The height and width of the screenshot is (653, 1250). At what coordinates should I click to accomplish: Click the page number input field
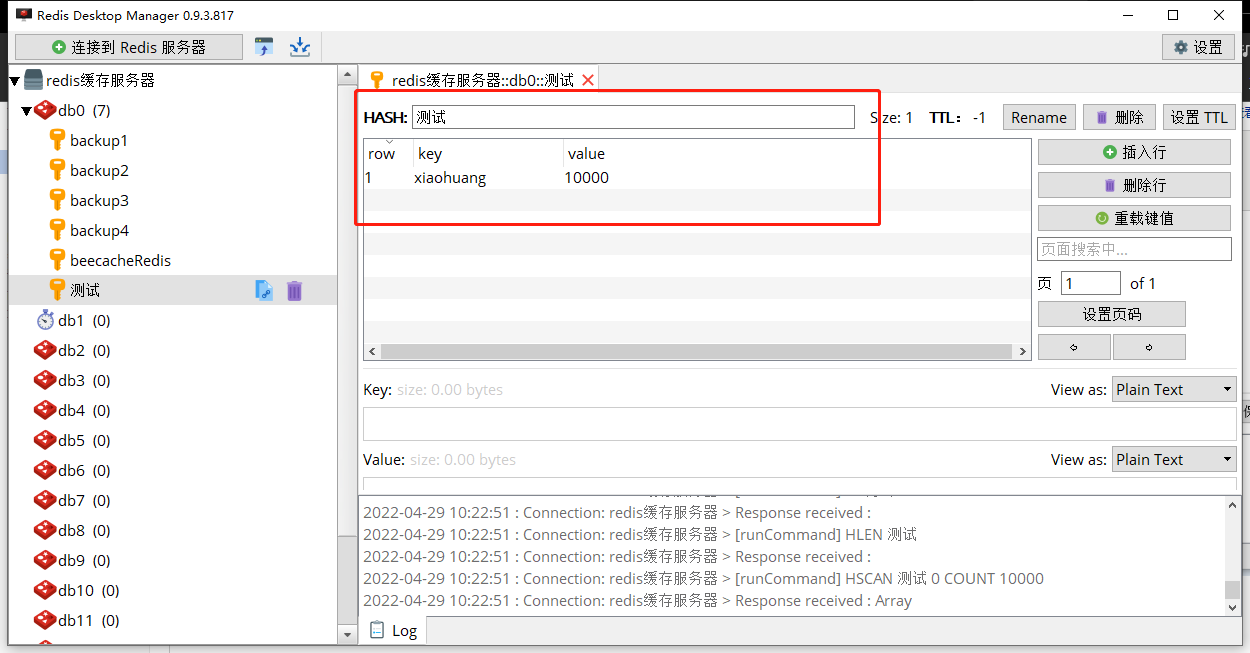(1091, 283)
